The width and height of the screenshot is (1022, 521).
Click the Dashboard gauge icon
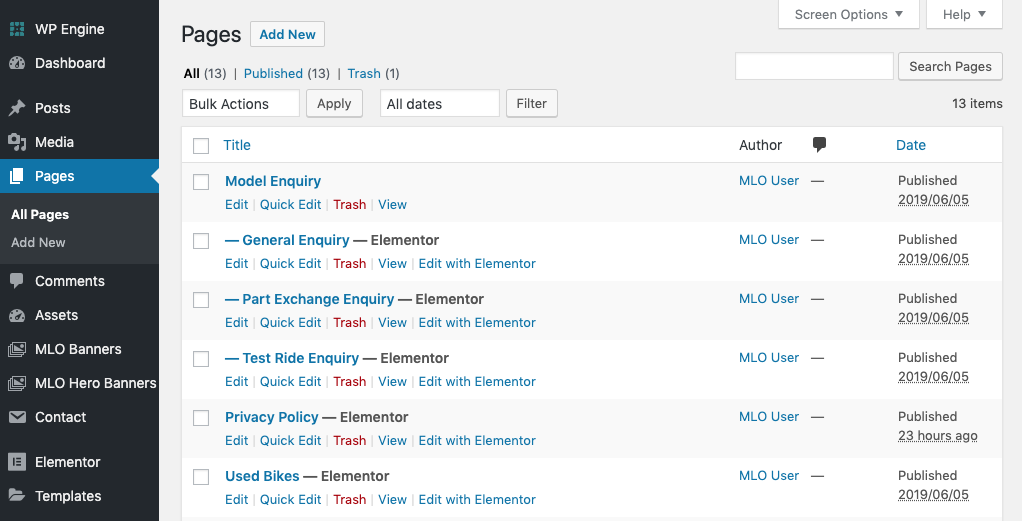click(x=17, y=63)
